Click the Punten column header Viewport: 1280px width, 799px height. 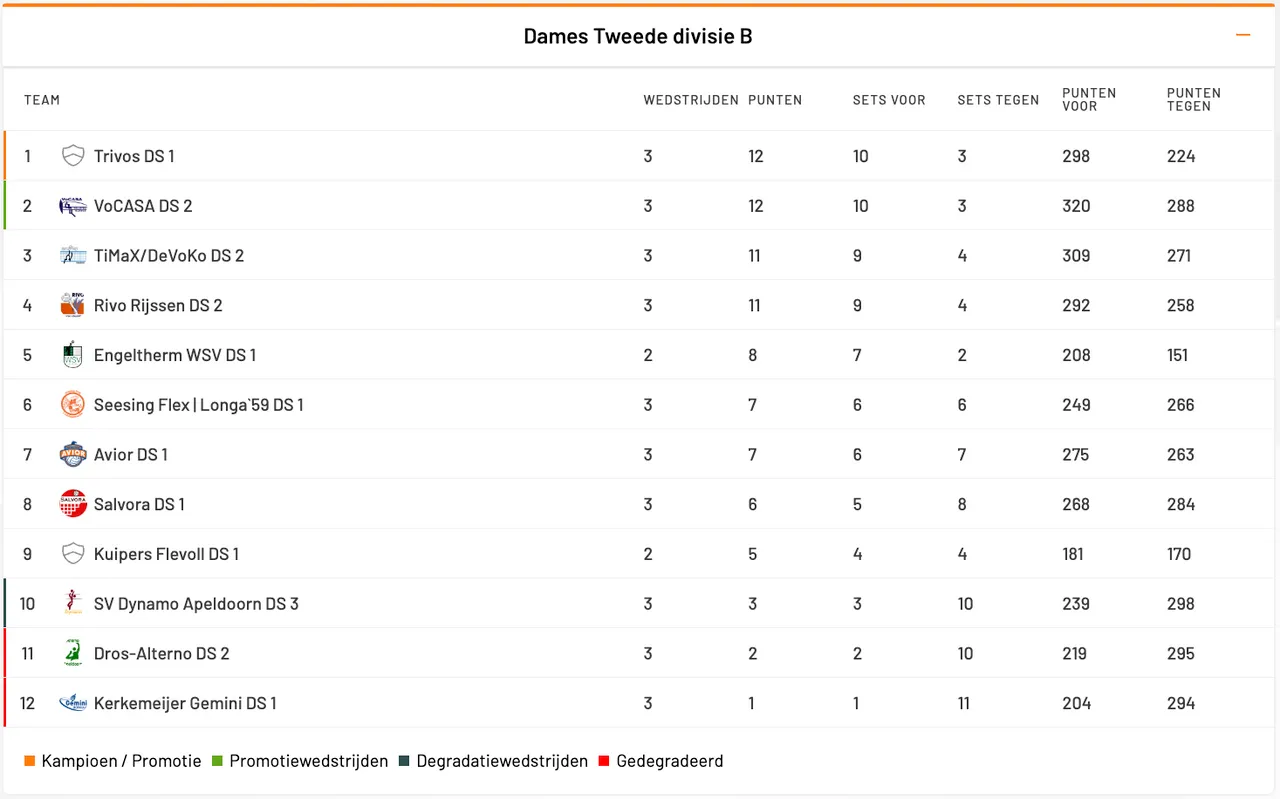[x=775, y=100]
